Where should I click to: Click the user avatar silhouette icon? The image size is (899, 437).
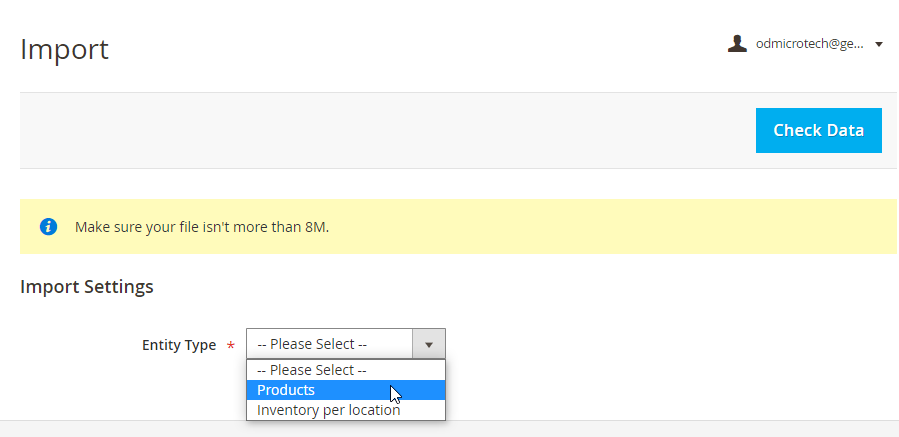click(737, 44)
